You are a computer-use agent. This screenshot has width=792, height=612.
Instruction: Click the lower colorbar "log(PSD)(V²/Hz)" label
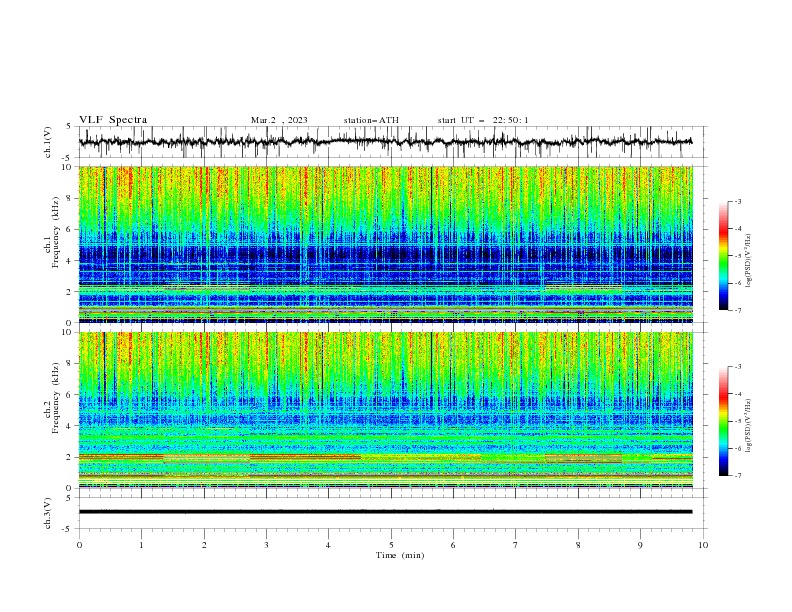(x=748, y=426)
